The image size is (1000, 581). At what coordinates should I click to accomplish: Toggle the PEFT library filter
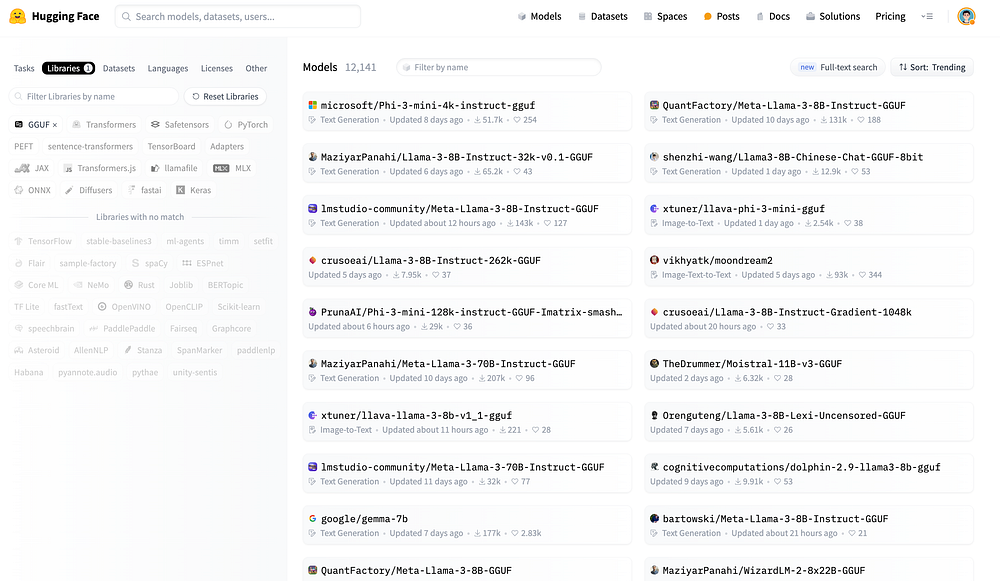tap(24, 146)
